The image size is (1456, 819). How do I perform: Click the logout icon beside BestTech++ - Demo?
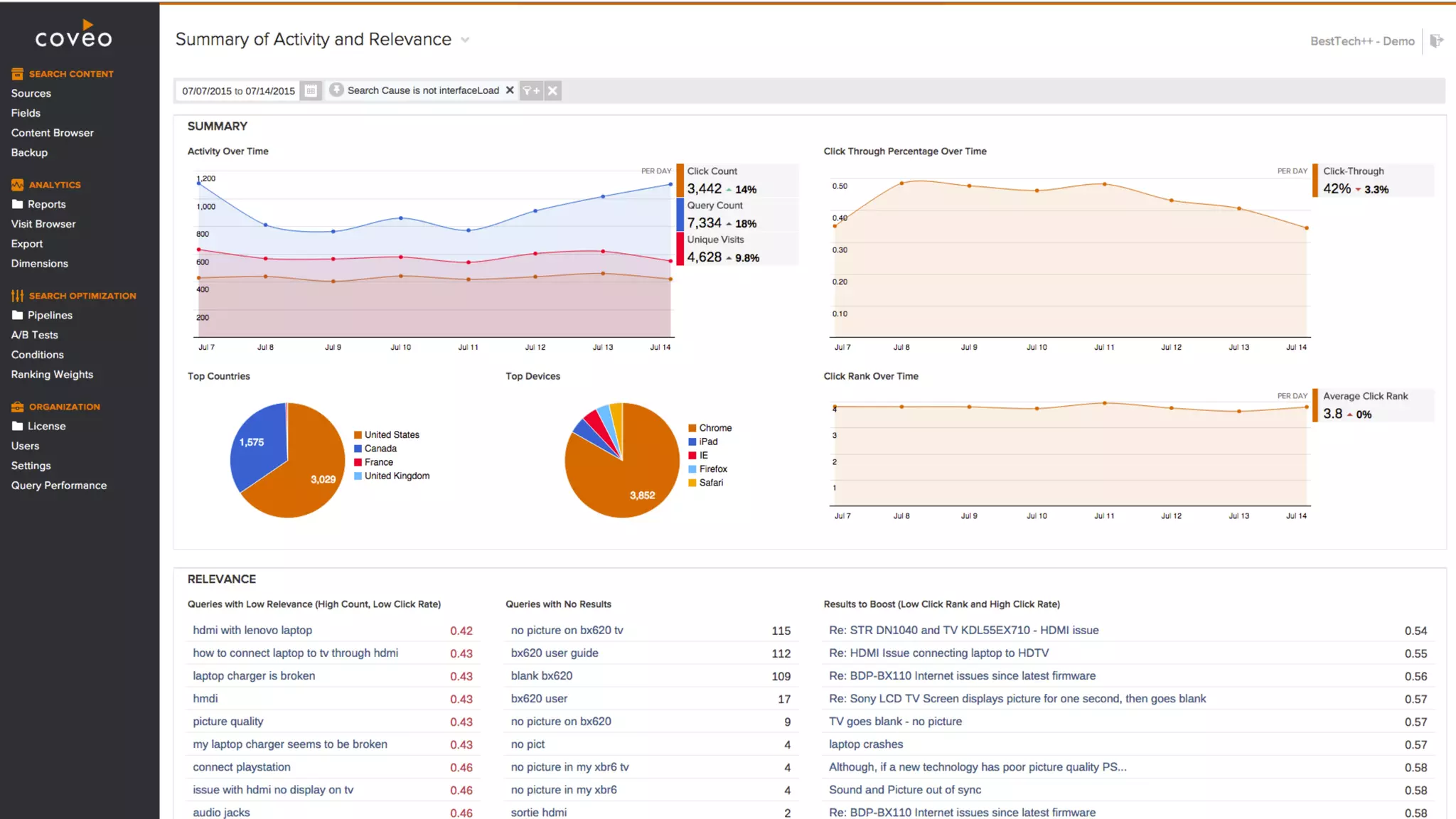tap(1436, 41)
